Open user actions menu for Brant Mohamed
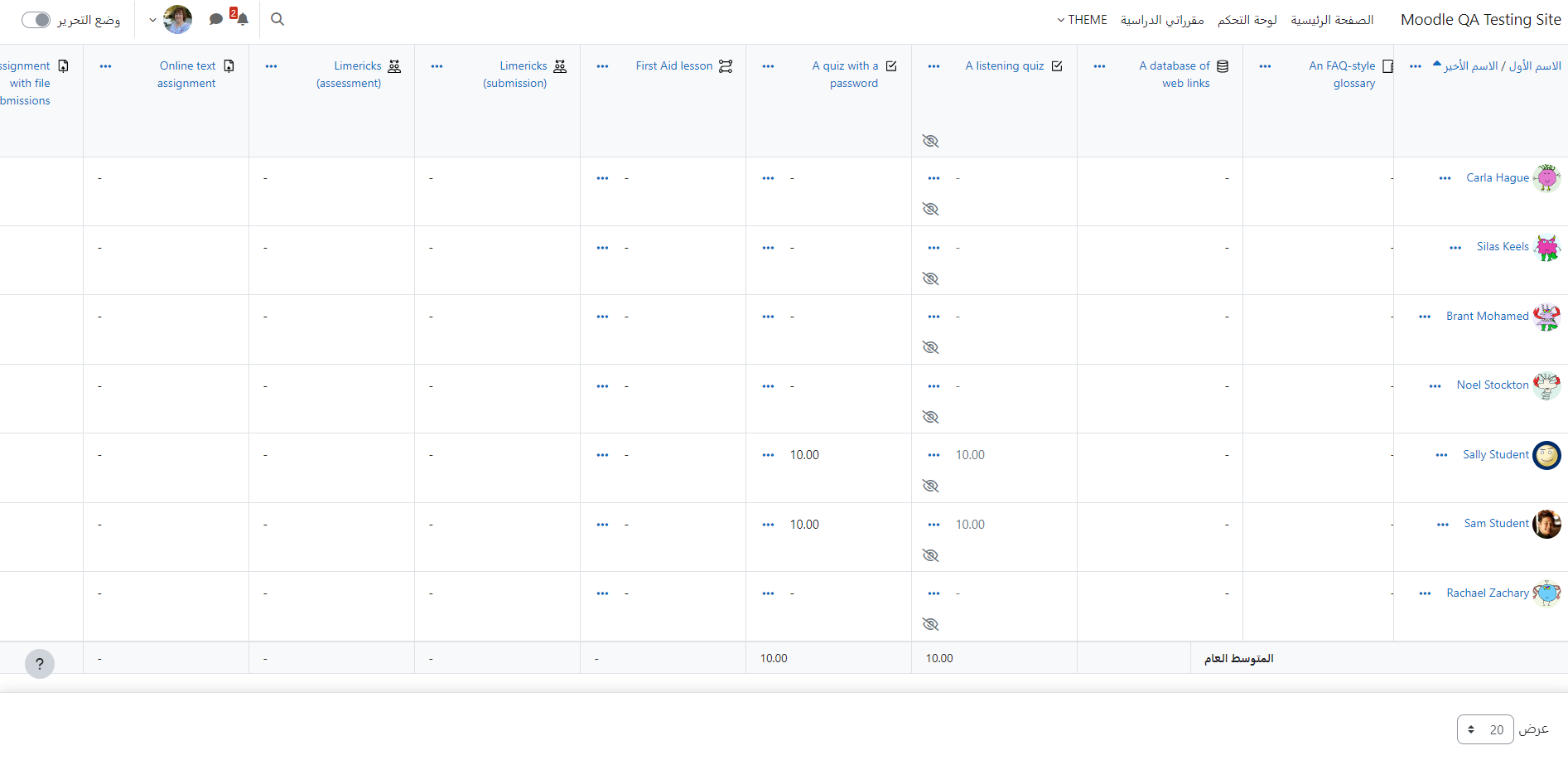This screenshot has width=1568, height=765. (x=1425, y=317)
